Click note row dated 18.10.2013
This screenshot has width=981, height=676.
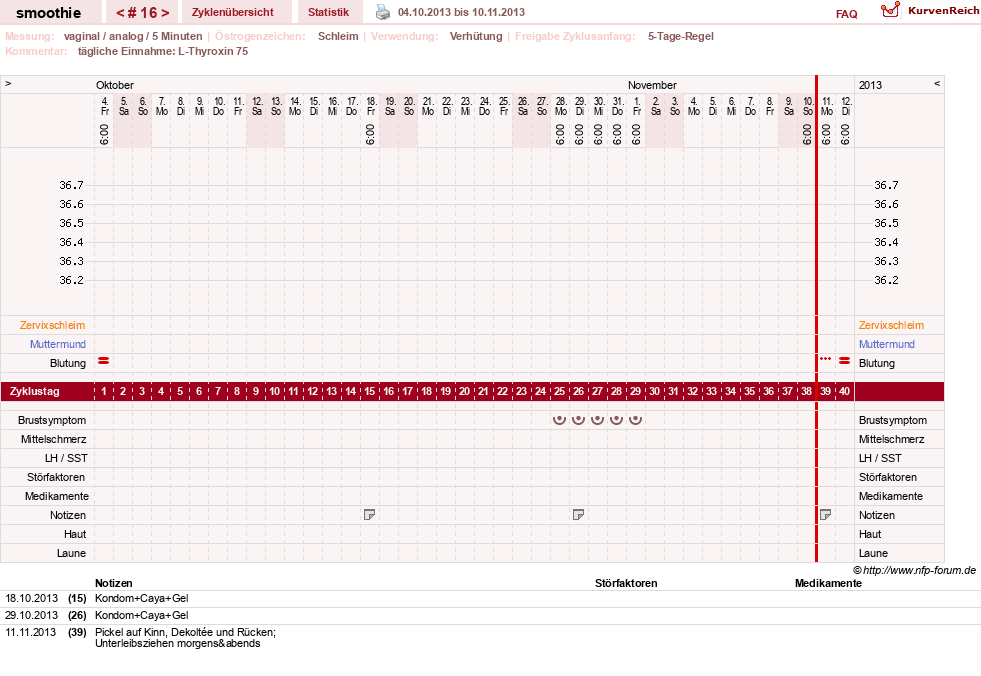coord(490,598)
